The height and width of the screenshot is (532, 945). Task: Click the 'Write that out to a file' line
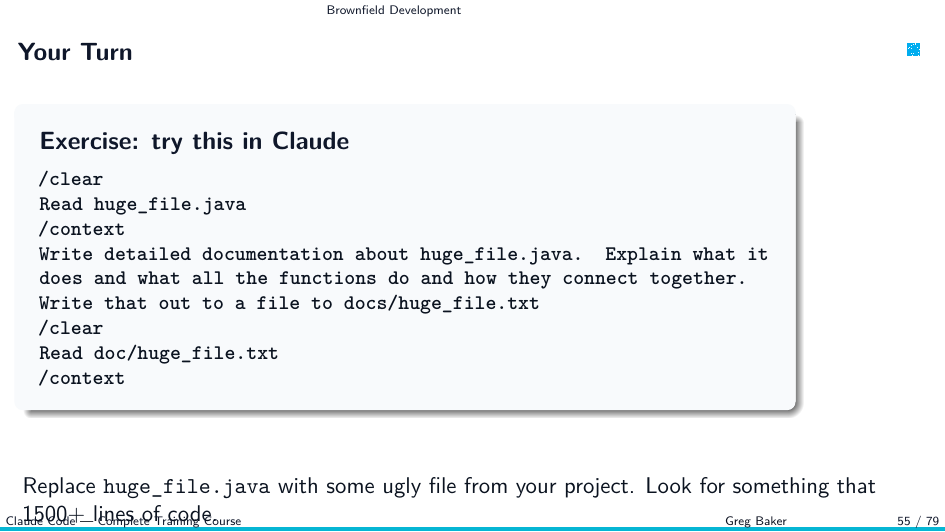coord(289,303)
